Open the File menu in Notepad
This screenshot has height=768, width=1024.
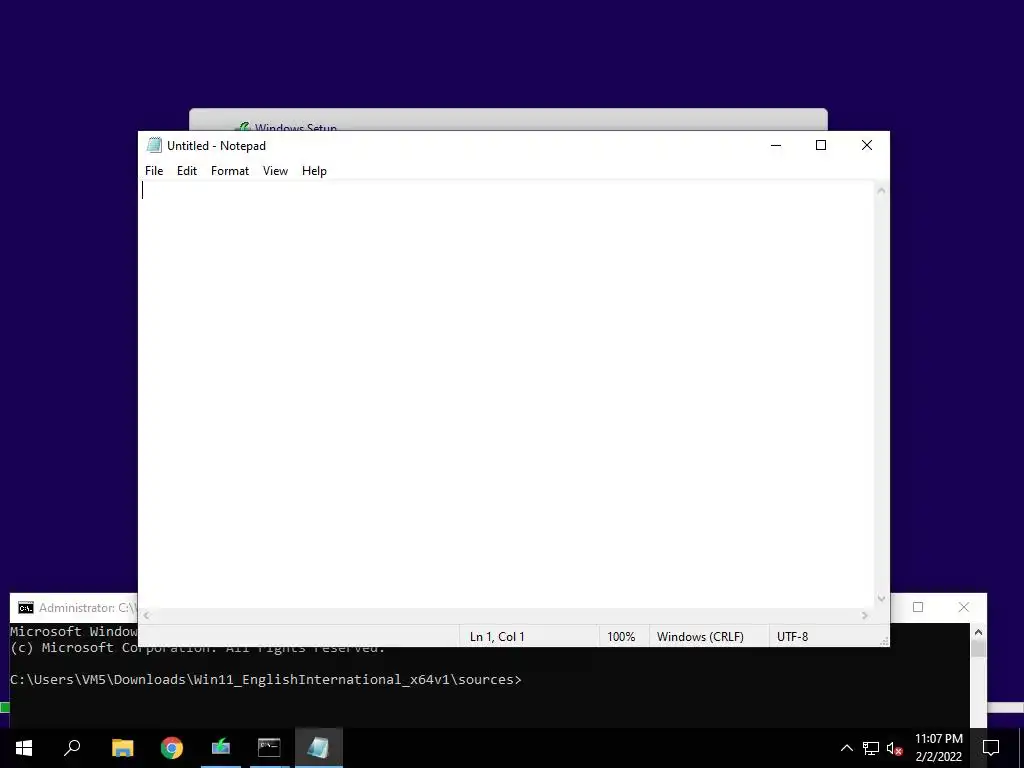tap(154, 171)
